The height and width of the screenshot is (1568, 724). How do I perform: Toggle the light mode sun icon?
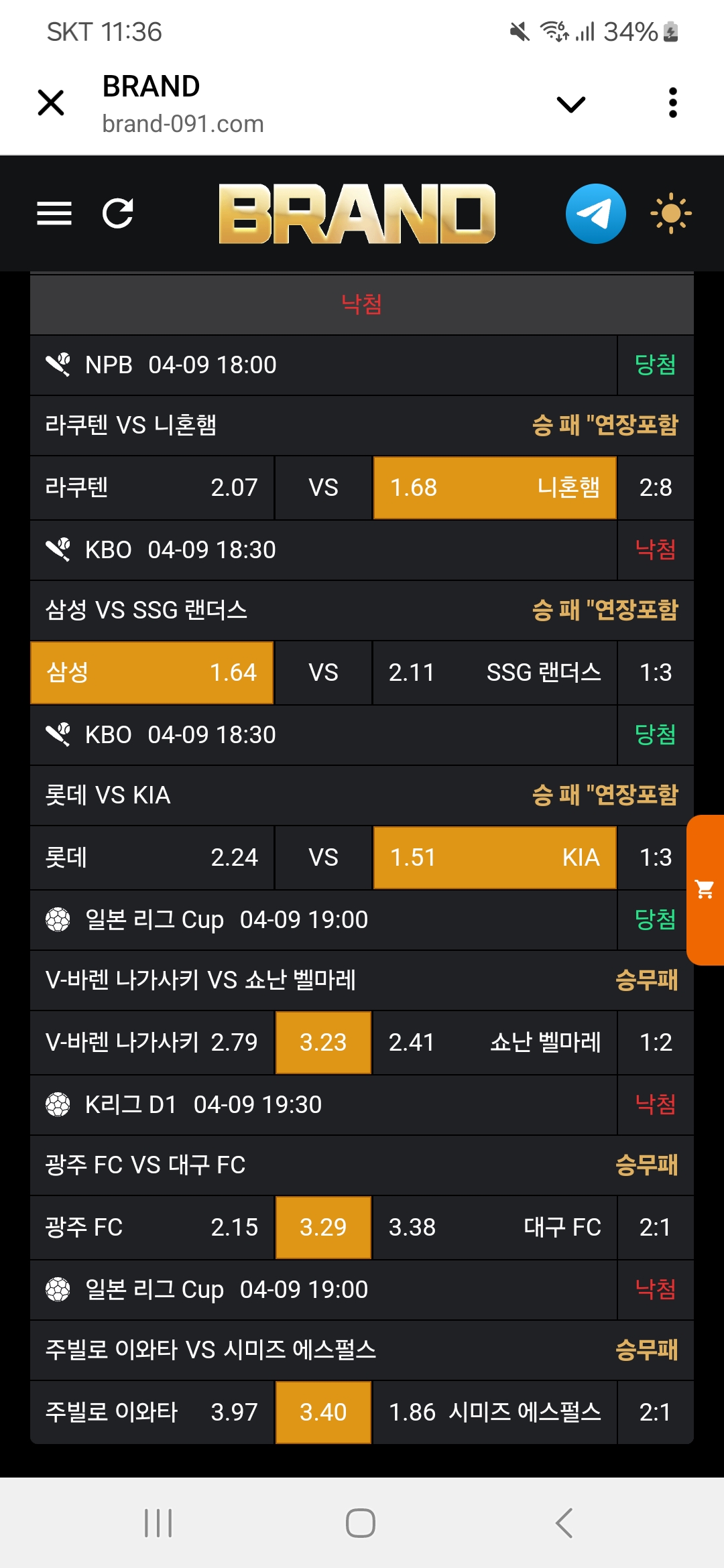click(670, 214)
